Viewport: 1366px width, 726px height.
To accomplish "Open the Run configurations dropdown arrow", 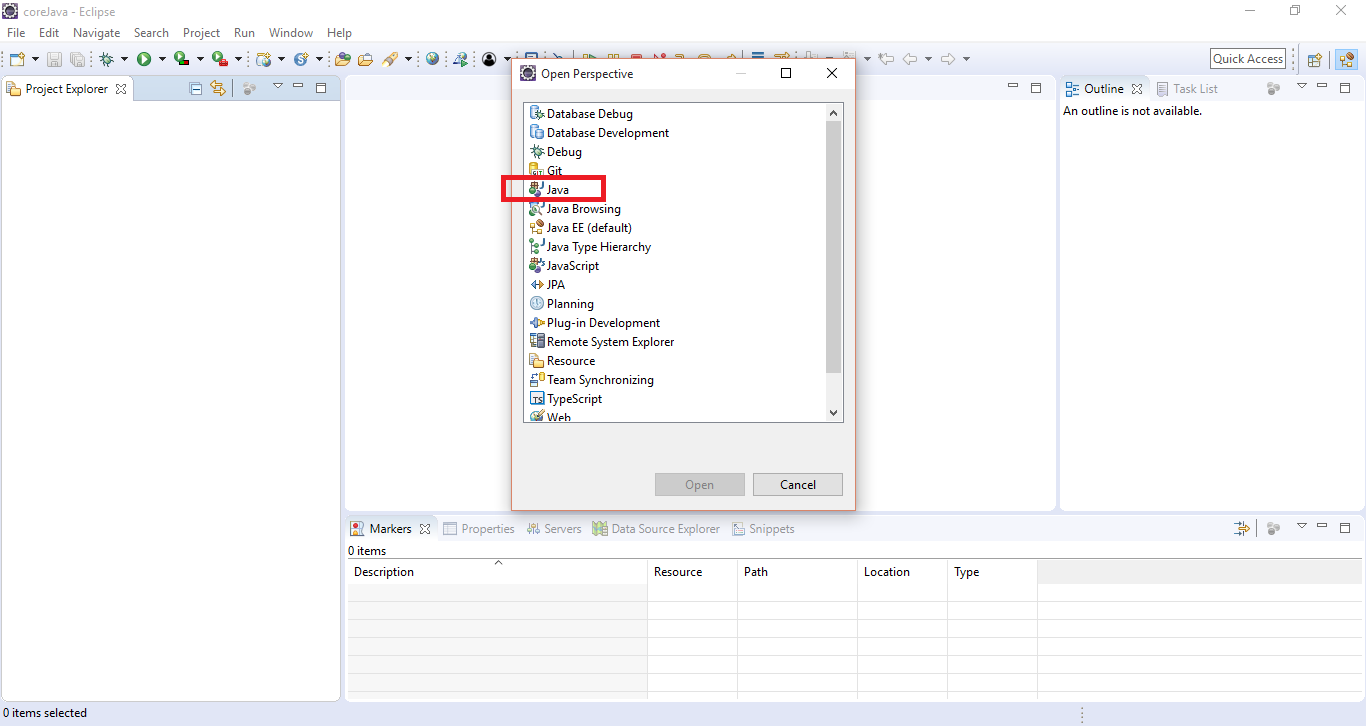I will point(163,60).
